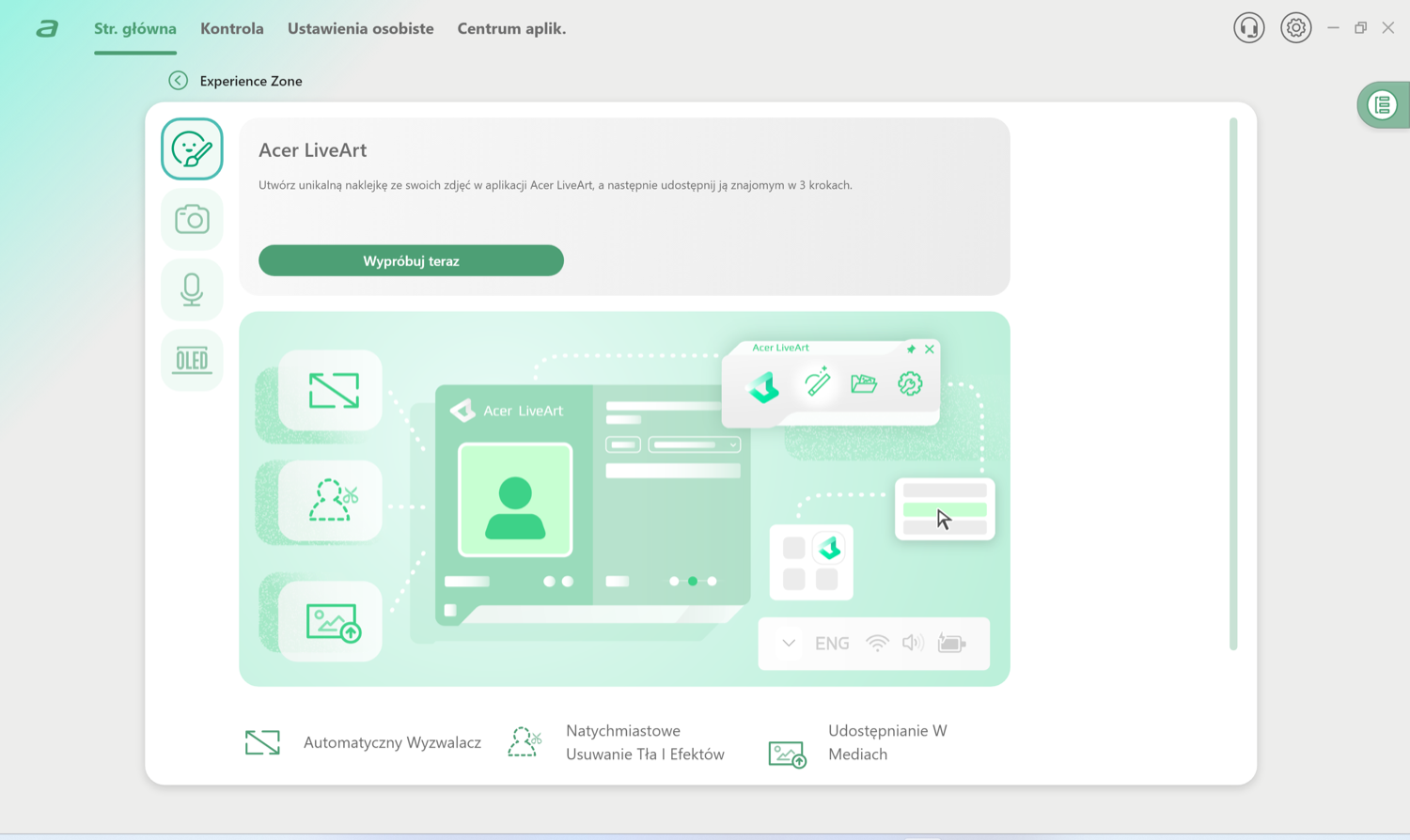1410x840 pixels.
Task: Open settings via the gear icon
Action: click(x=1295, y=28)
